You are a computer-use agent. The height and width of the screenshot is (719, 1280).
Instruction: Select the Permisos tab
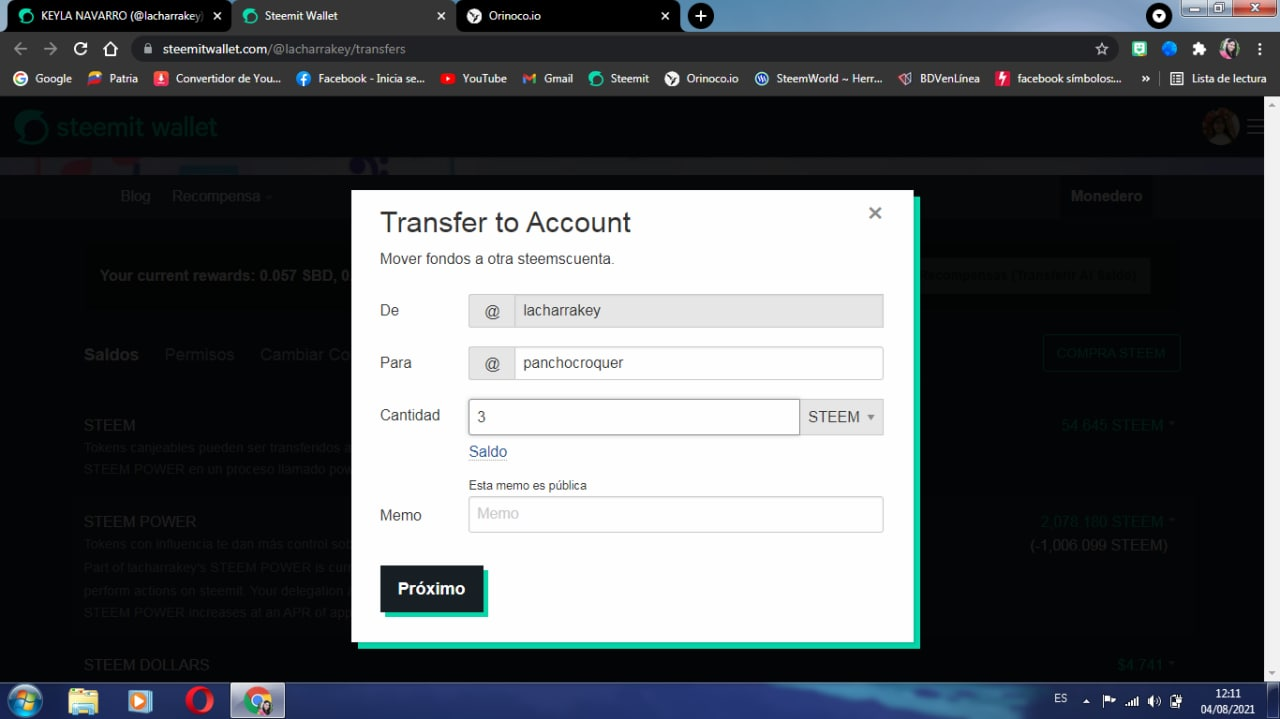coord(199,355)
